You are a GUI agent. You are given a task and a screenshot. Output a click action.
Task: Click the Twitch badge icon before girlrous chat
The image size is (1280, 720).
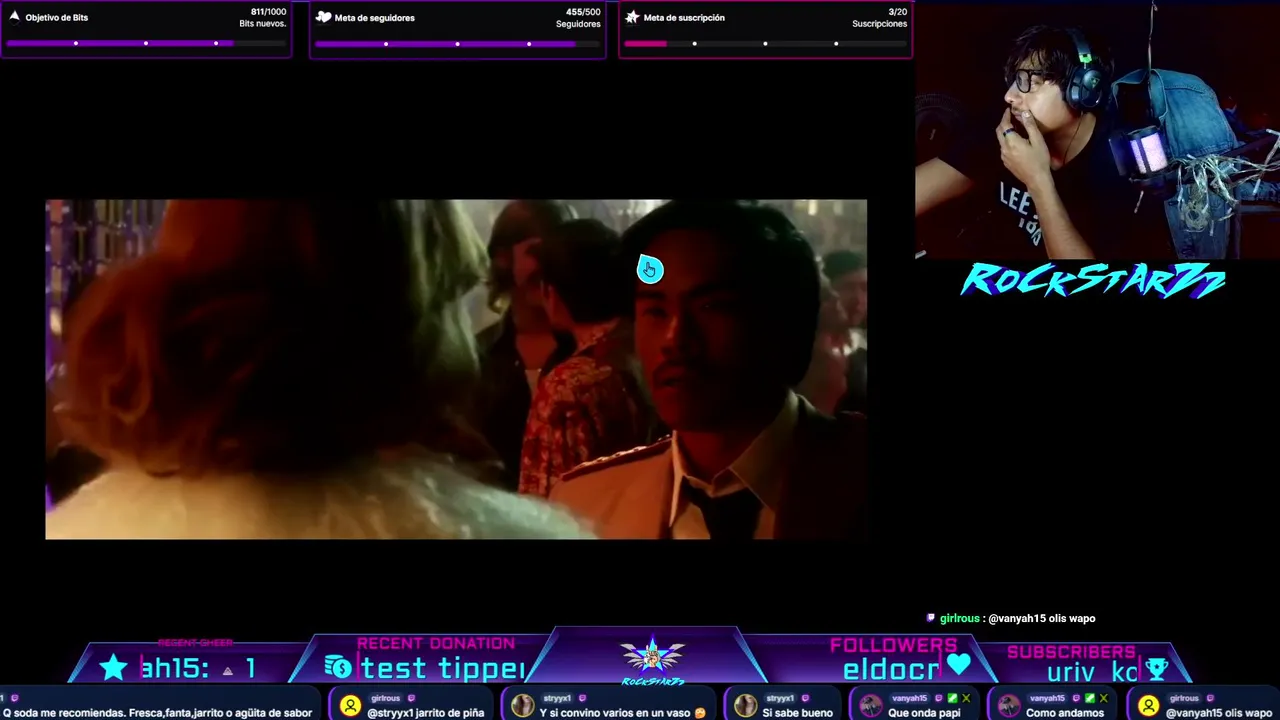(931, 619)
